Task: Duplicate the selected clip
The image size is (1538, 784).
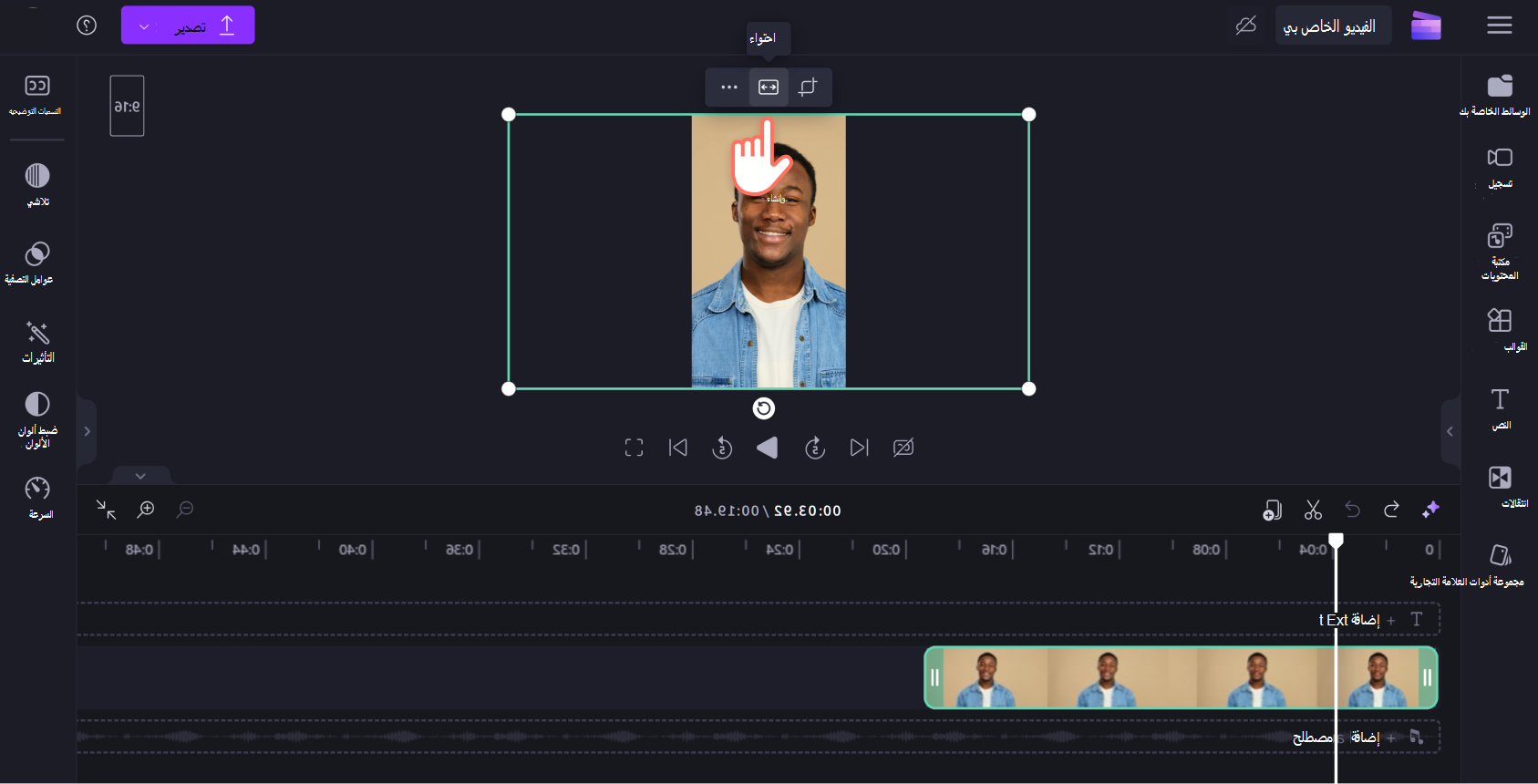Action: [1273, 510]
